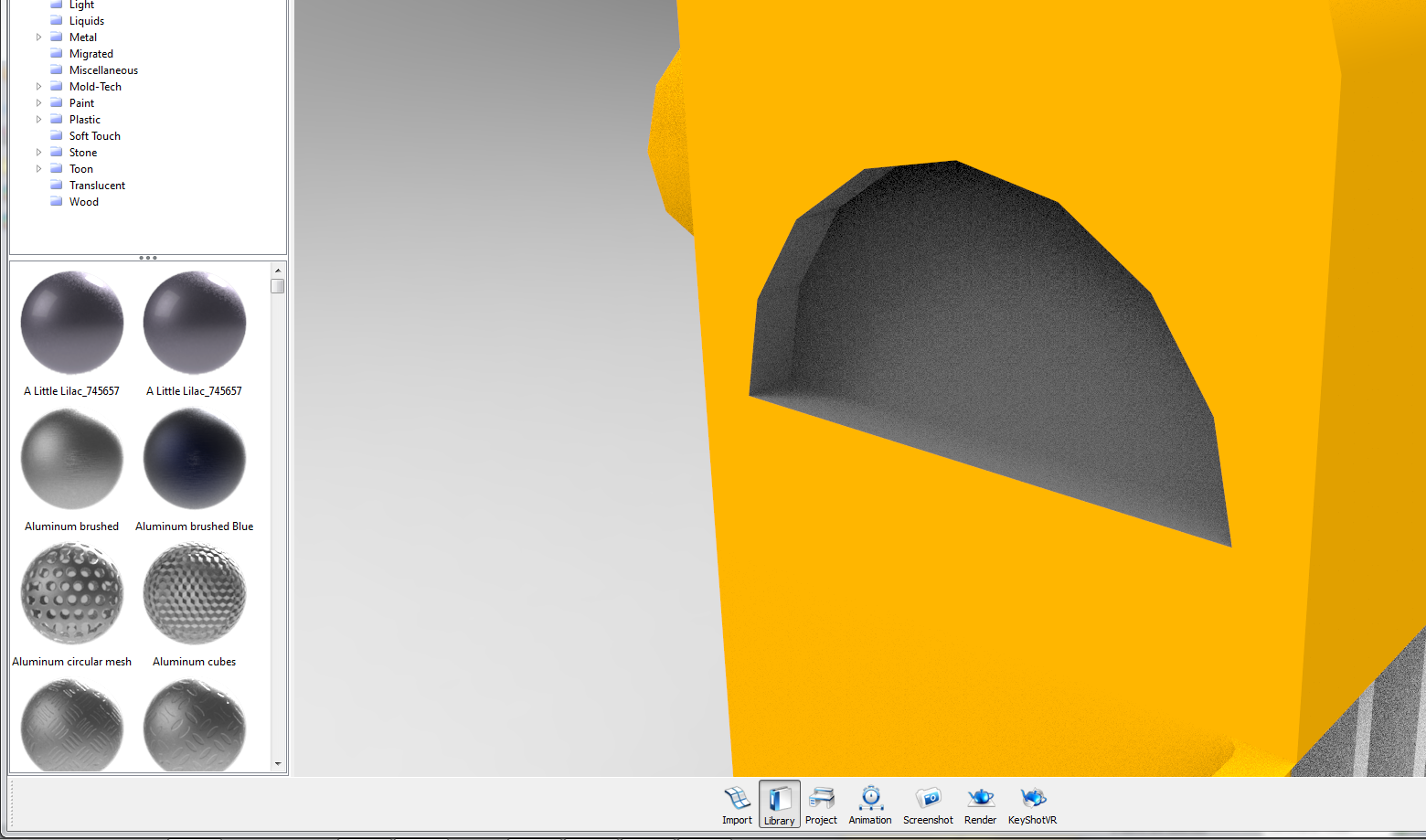Select the Translucent materials folder

(x=98, y=185)
